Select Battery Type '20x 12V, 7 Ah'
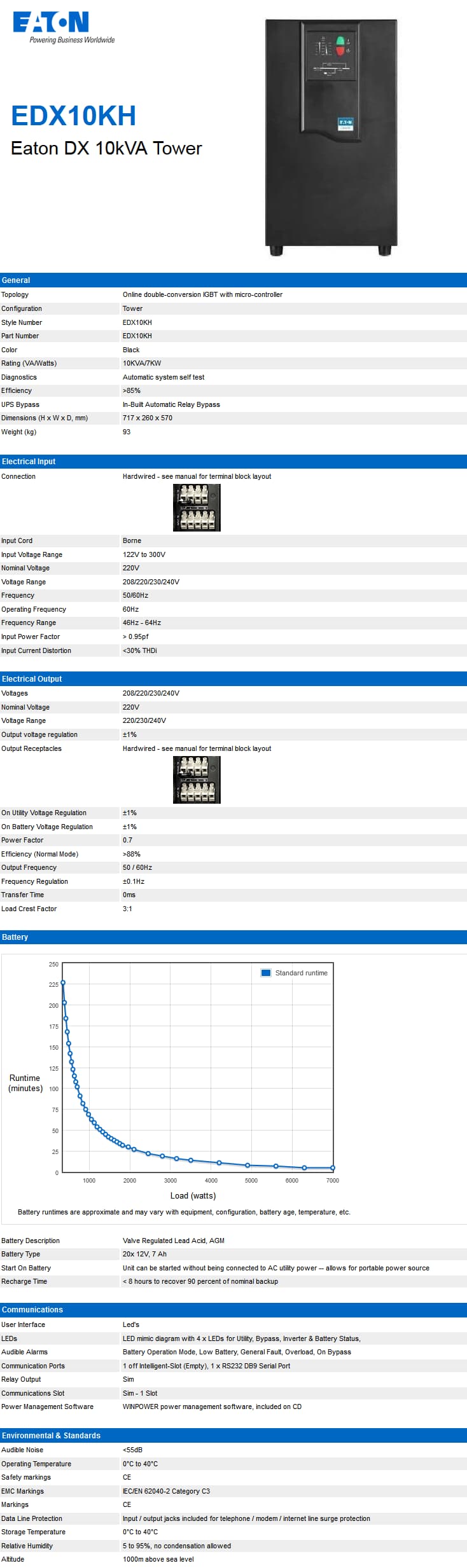 (x=144, y=1254)
